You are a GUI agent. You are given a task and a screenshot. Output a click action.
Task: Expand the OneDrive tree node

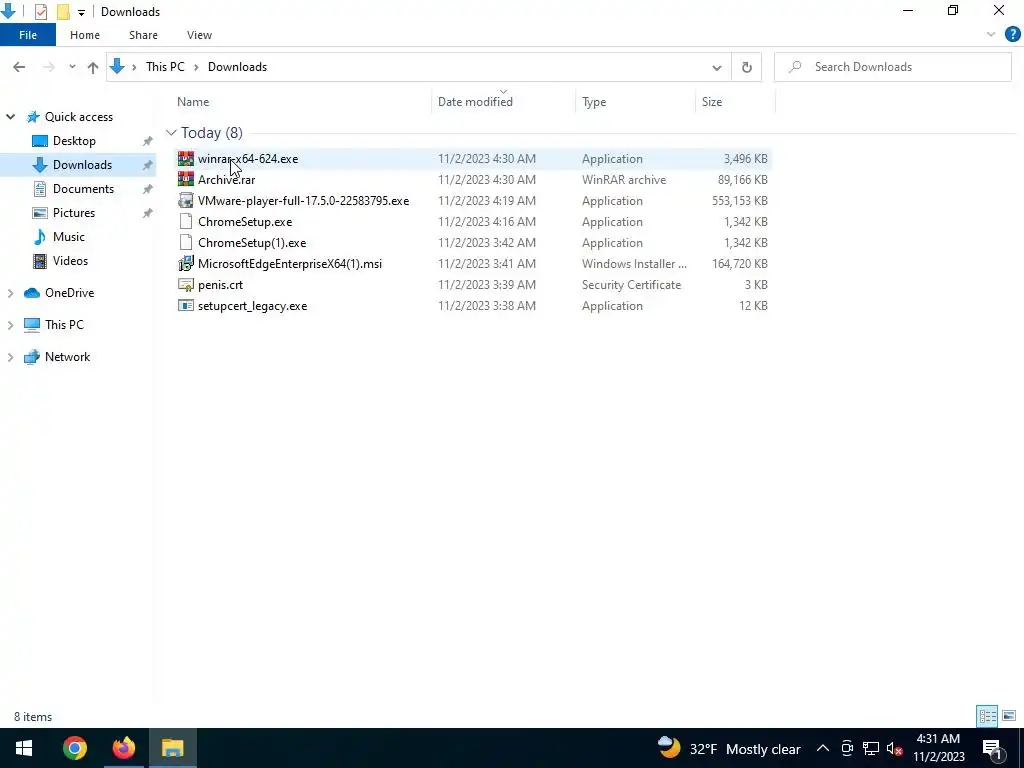(x=10, y=293)
